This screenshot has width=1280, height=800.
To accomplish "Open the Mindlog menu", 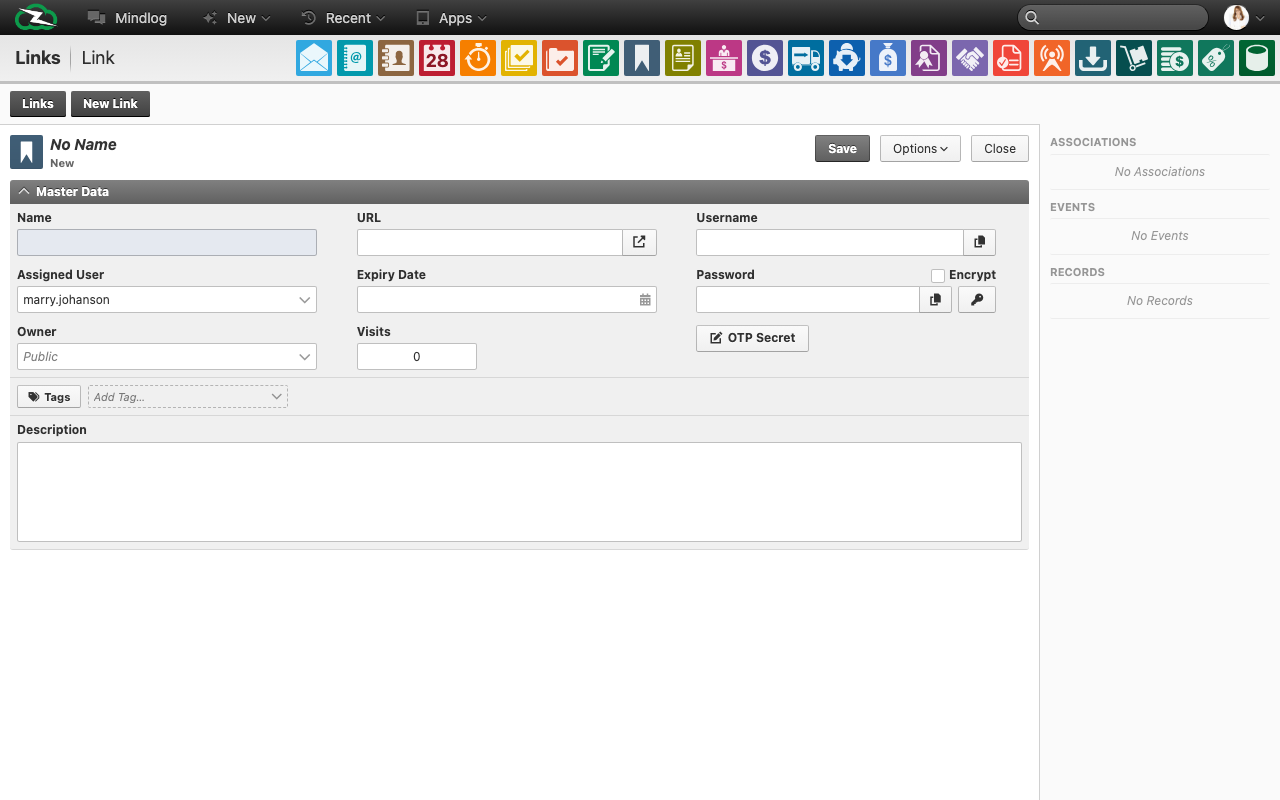I will (x=127, y=18).
